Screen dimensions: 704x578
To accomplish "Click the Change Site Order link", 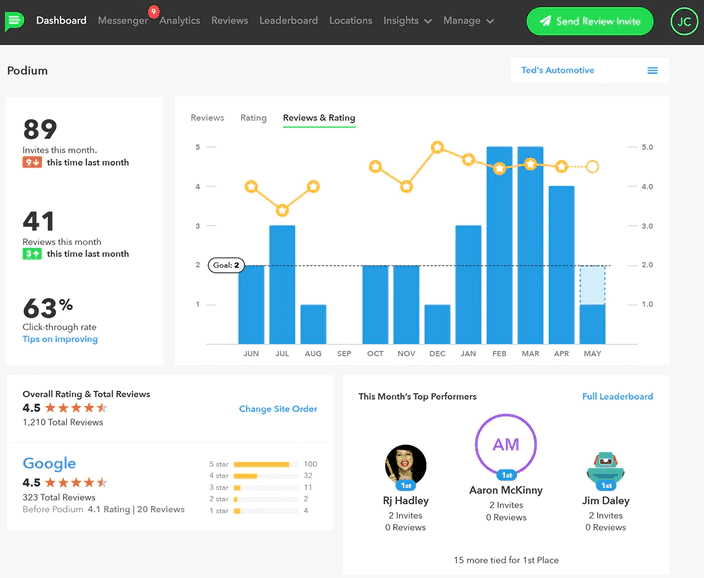I will point(278,409).
